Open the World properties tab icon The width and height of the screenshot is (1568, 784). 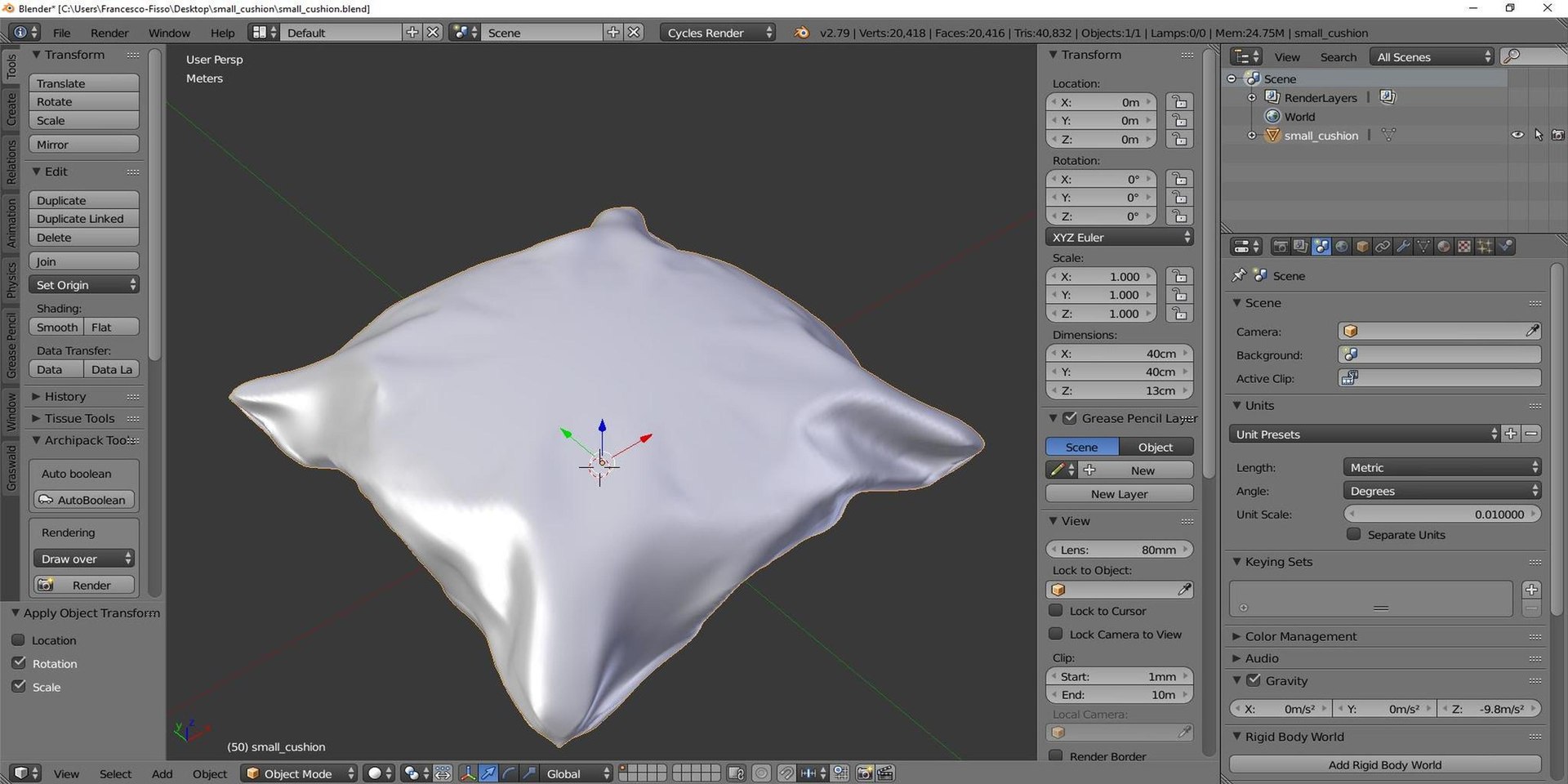click(1342, 247)
